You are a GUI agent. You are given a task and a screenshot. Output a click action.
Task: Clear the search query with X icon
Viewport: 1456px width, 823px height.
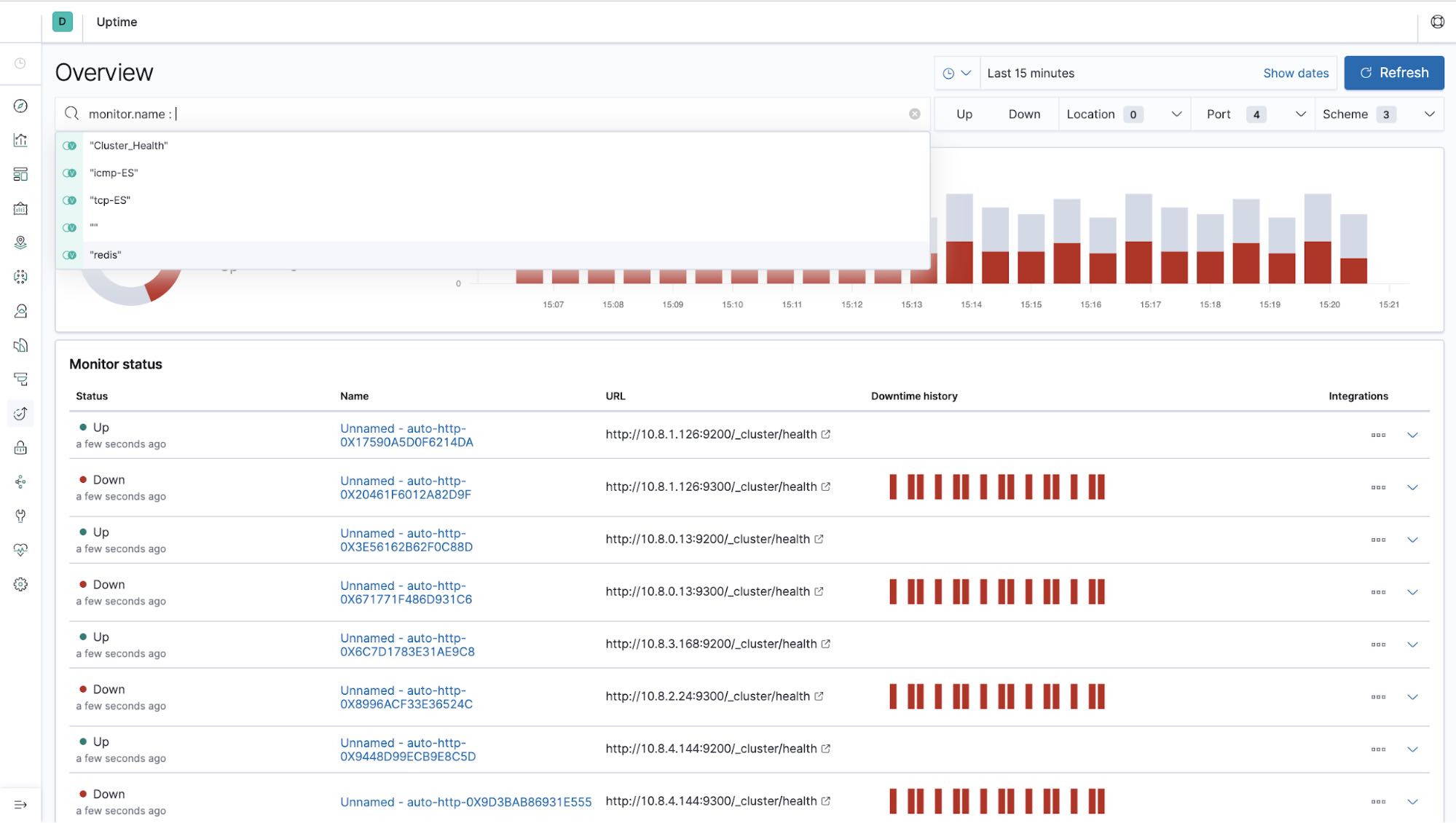click(x=915, y=114)
